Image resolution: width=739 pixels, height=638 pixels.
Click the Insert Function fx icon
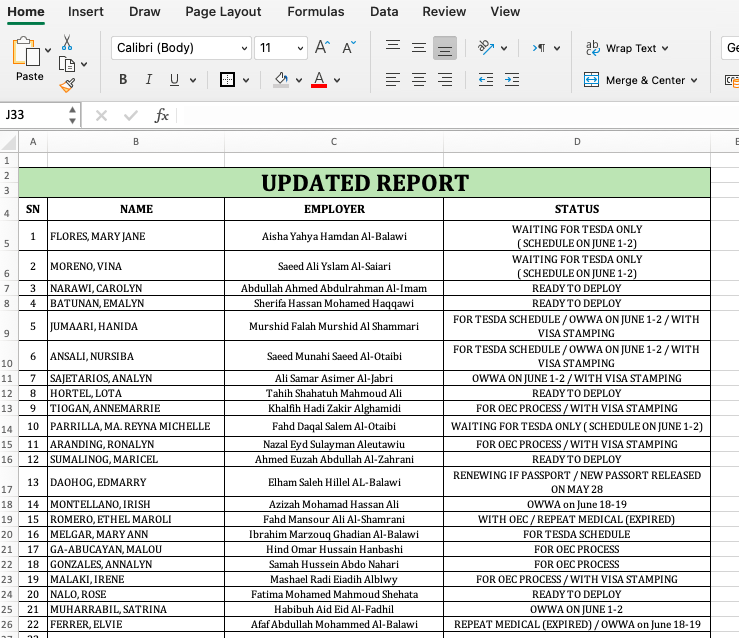[x=162, y=115]
